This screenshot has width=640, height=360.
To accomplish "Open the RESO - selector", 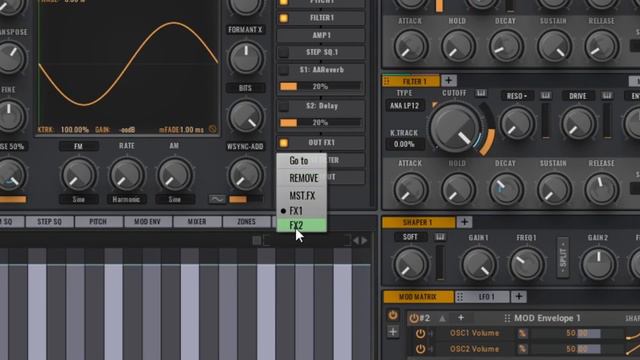I will (x=517, y=96).
